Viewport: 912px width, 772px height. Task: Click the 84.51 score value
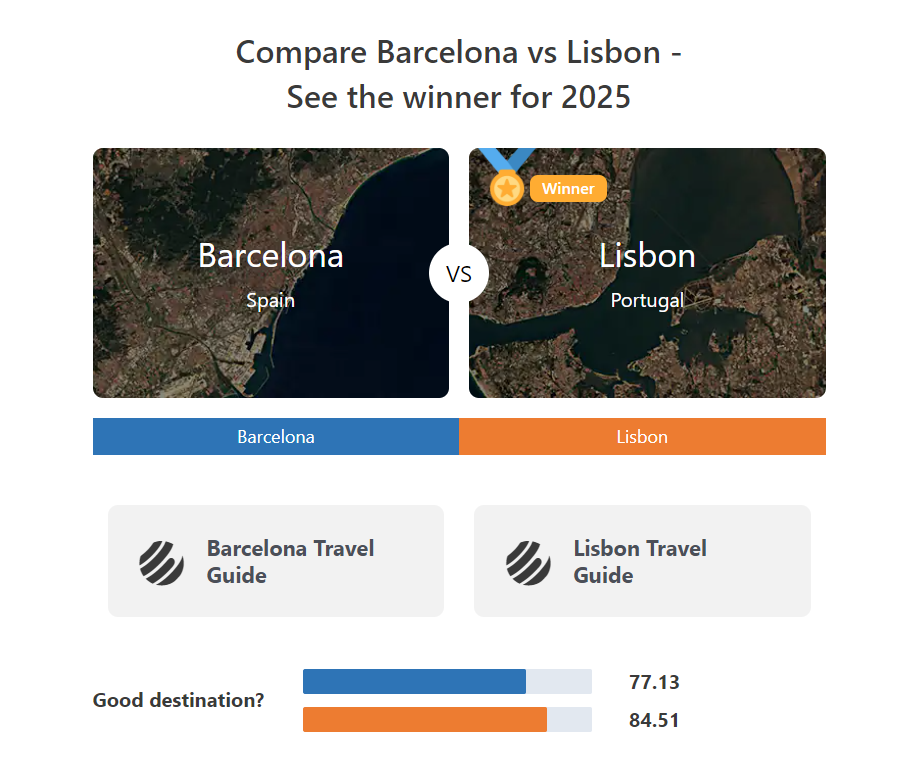[x=654, y=720]
